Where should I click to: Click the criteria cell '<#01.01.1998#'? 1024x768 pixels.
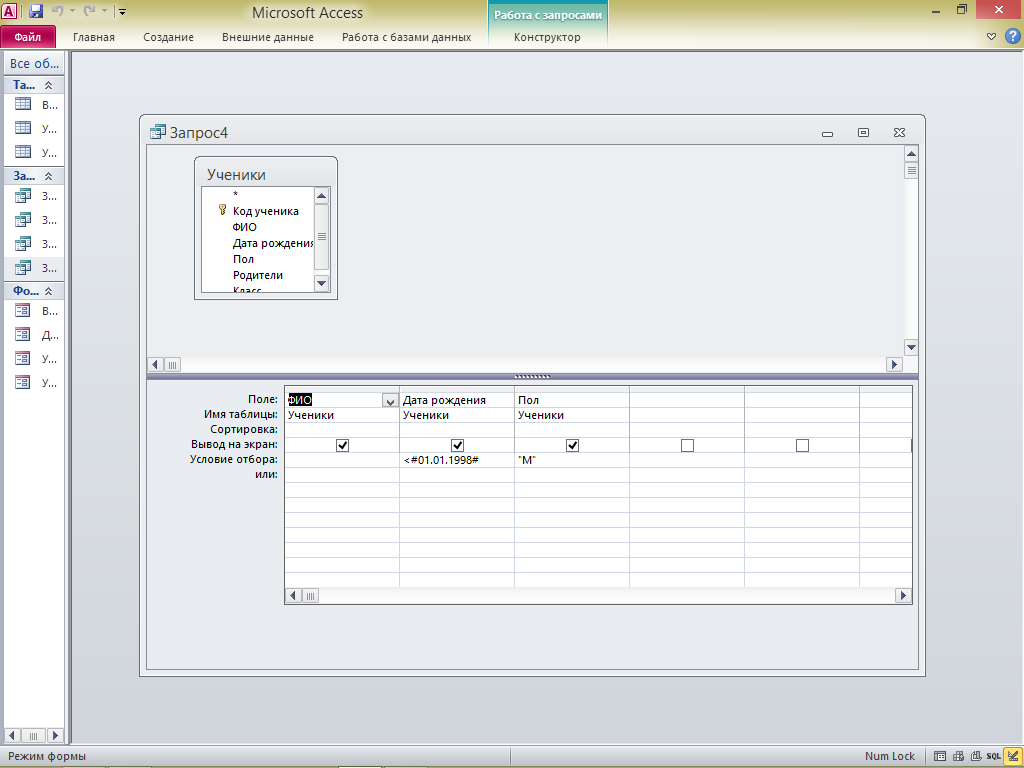[x=456, y=460]
